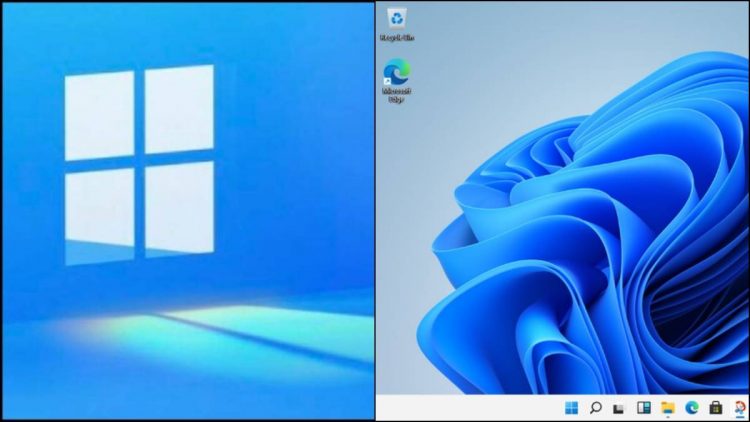
Task: Launch Microsoft Edge from the taskbar
Action: (692, 408)
